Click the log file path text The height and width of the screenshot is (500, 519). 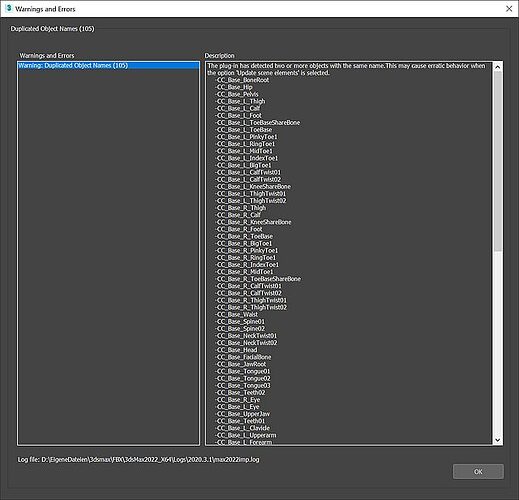click(138, 460)
